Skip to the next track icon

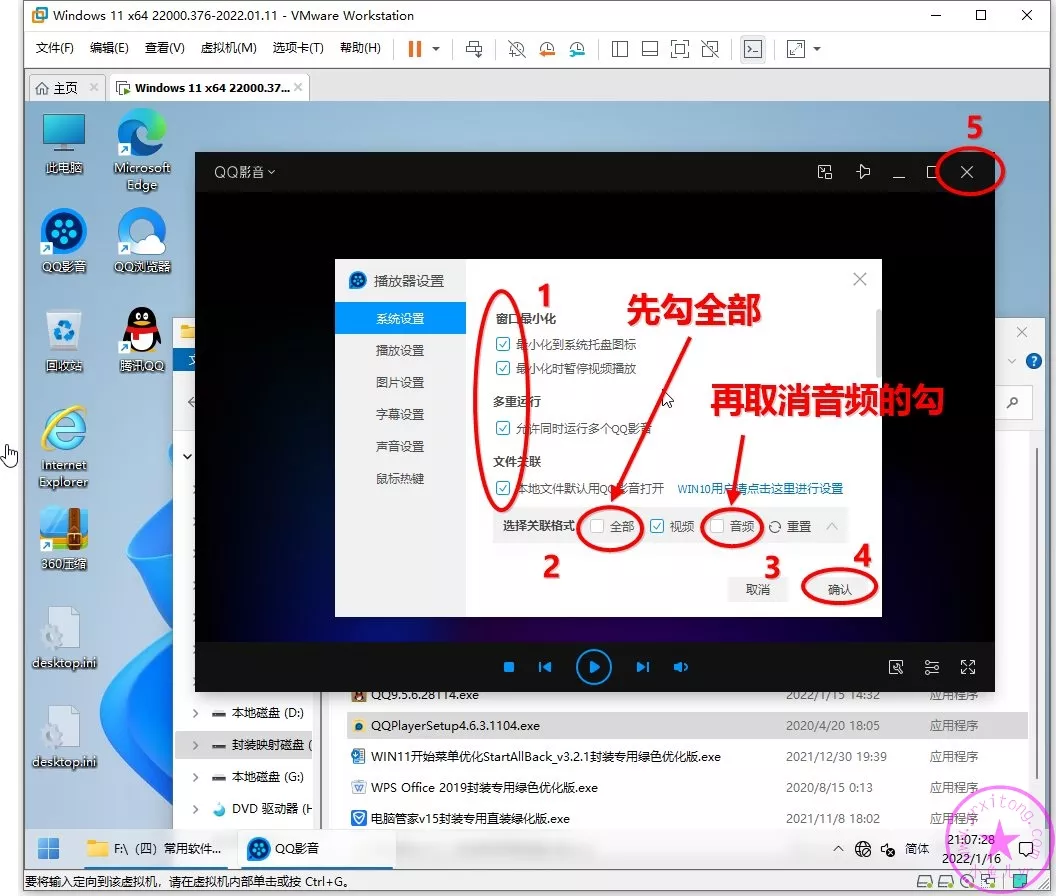click(643, 667)
